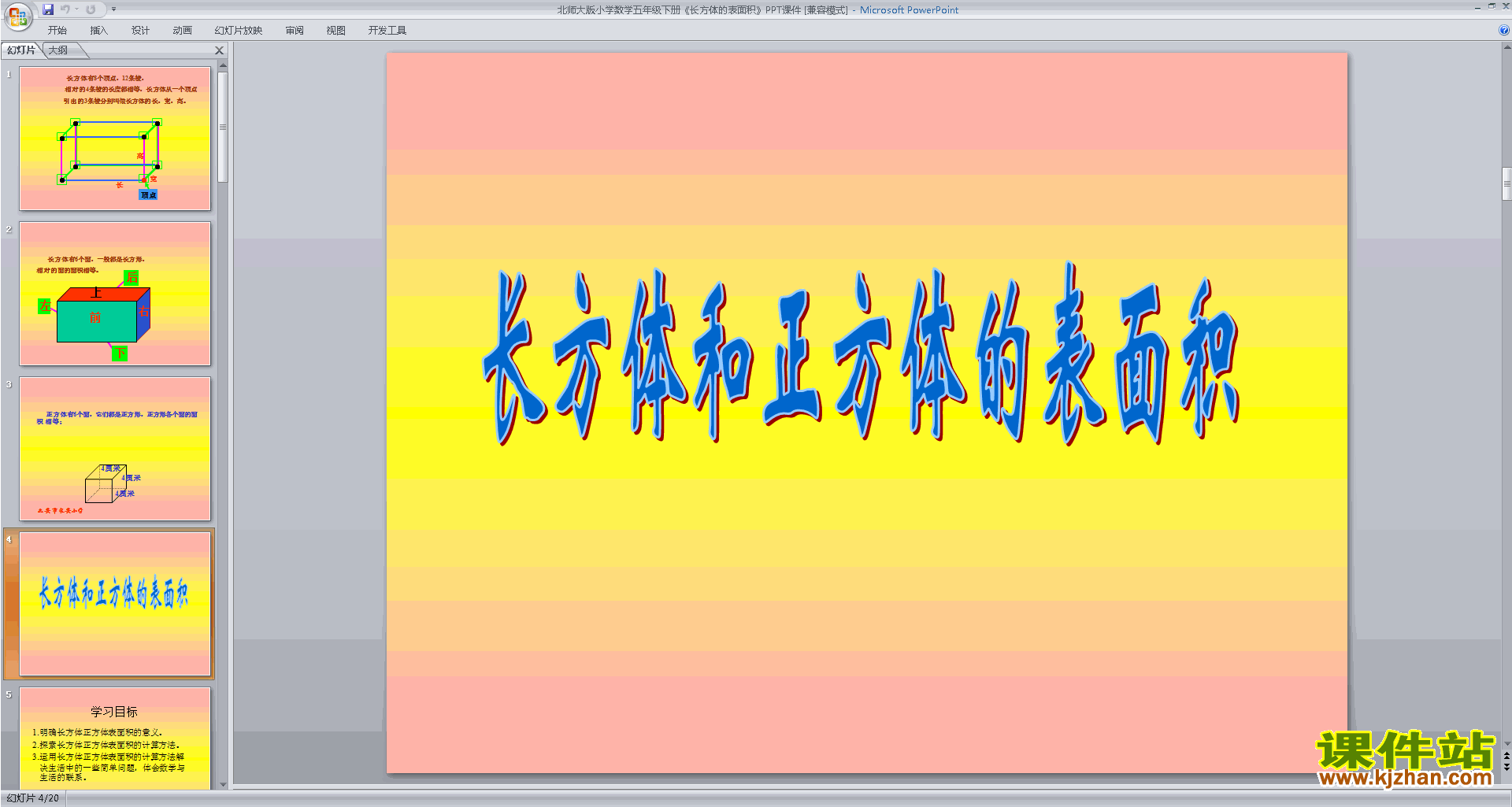Viewport: 1512px width, 807px height.
Task: Open the Office button menu
Action: (x=17, y=16)
